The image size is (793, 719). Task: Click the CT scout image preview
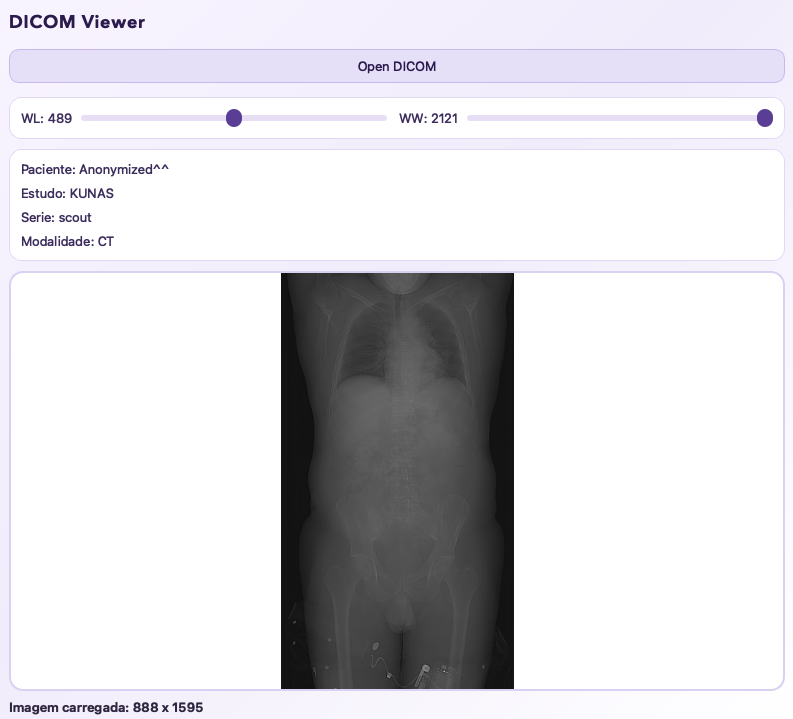[398, 481]
